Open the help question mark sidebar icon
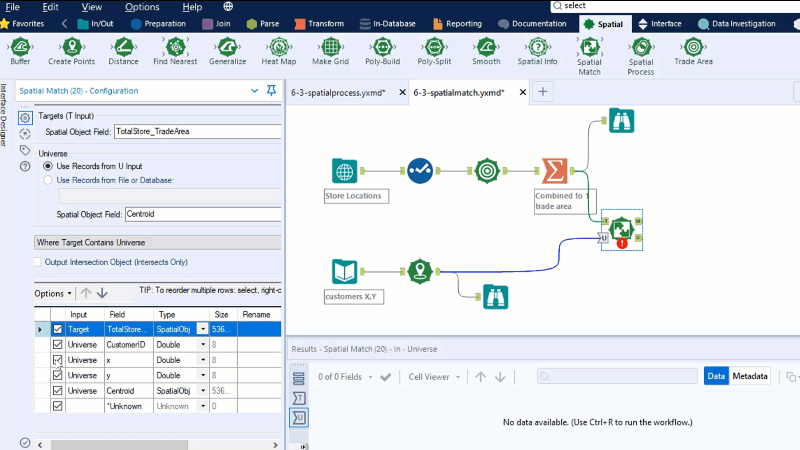Image resolution: width=800 pixels, height=450 pixels. pos(24,166)
